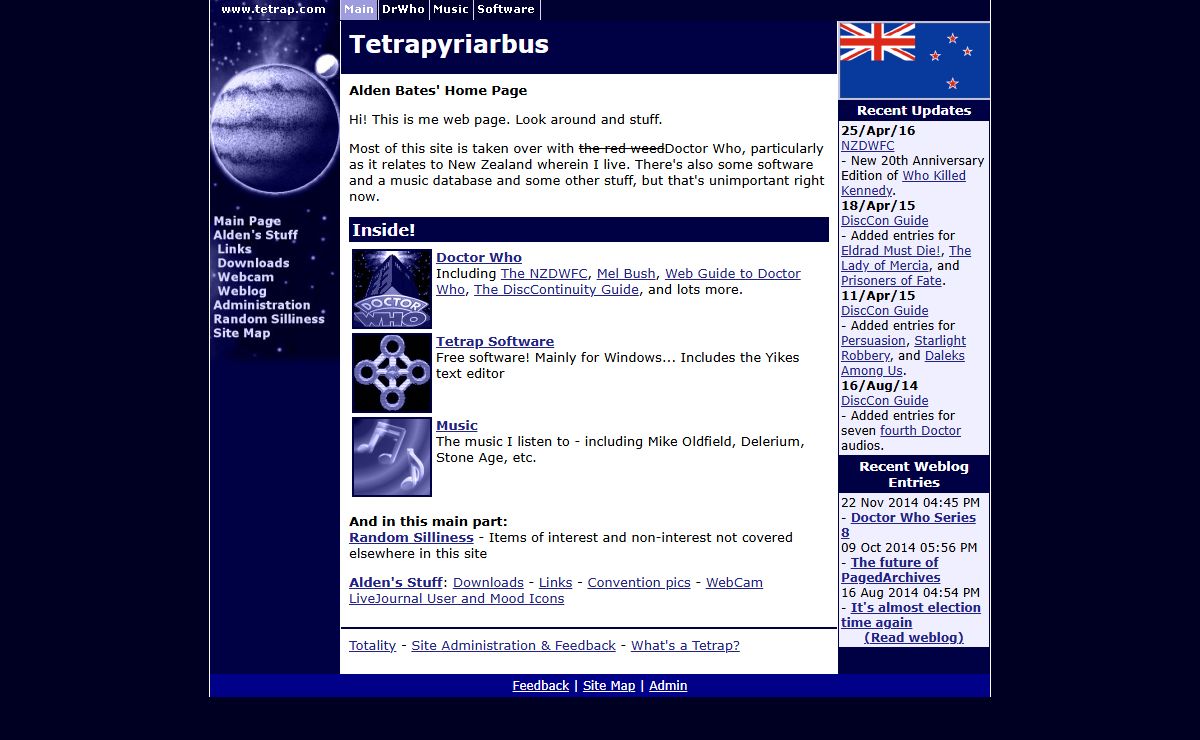Click the (Read weblog) link
Image resolution: width=1200 pixels, height=740 pixels.
(914, 637)
